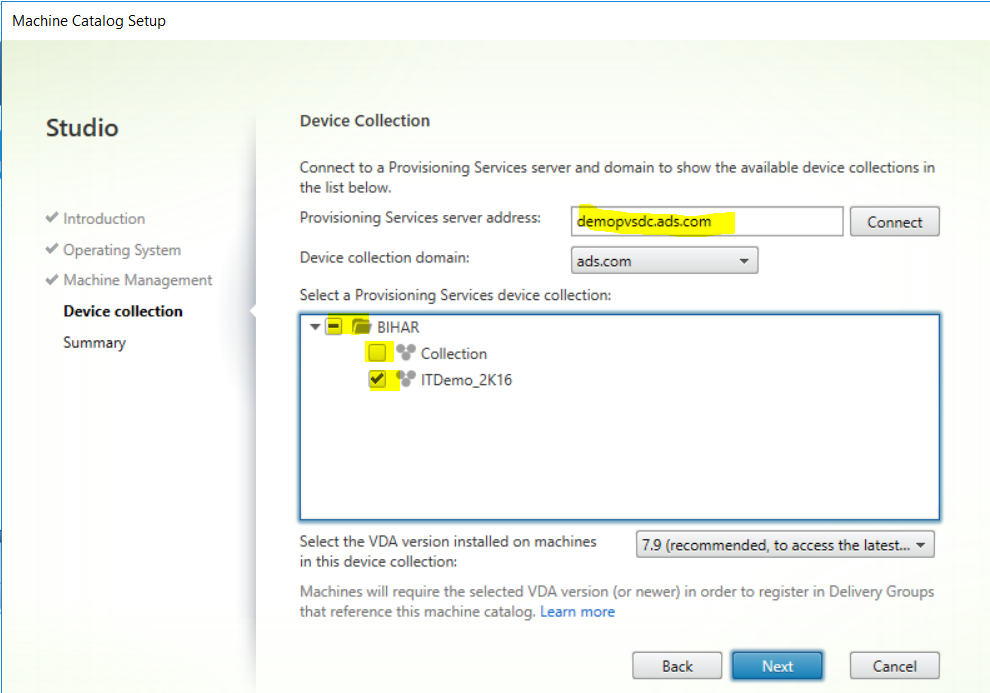
Task: Check the Collection checkbox
Action: [377, 352]
